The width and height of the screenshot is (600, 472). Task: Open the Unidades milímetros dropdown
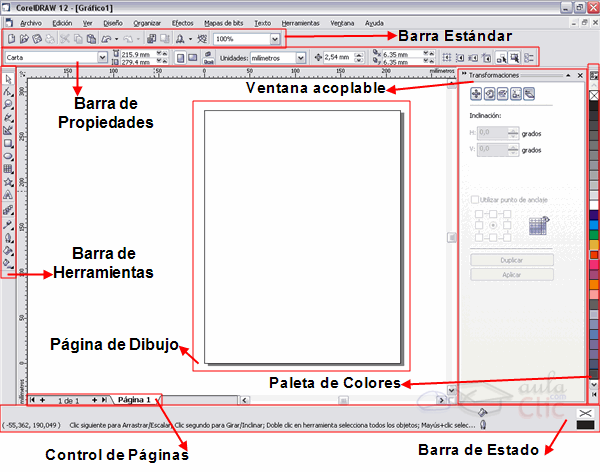(301, 58)
